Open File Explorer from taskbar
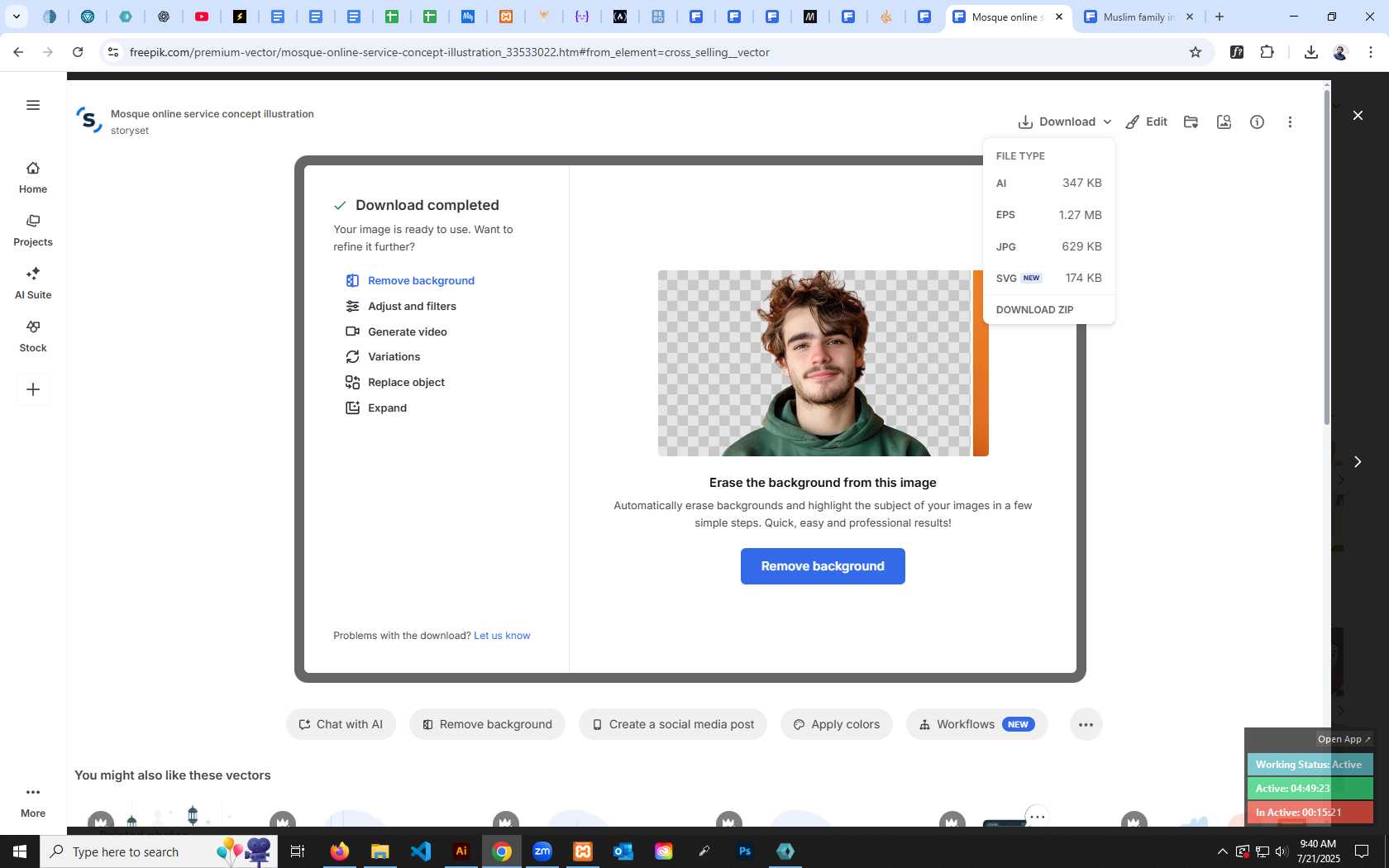Viewport: 1389px width, 868px height. point(380,851)
